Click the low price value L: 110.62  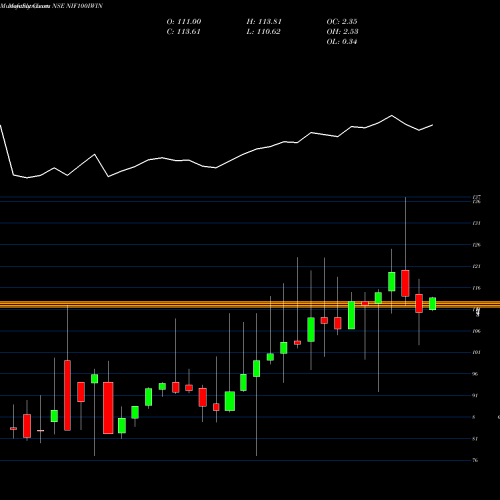tap(263, 32)
